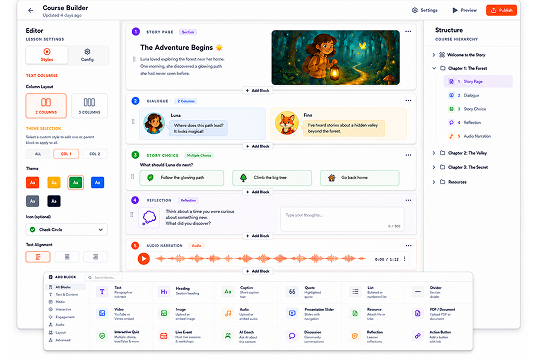
Task: Play the audio narration
Action: tap(144, 258)
